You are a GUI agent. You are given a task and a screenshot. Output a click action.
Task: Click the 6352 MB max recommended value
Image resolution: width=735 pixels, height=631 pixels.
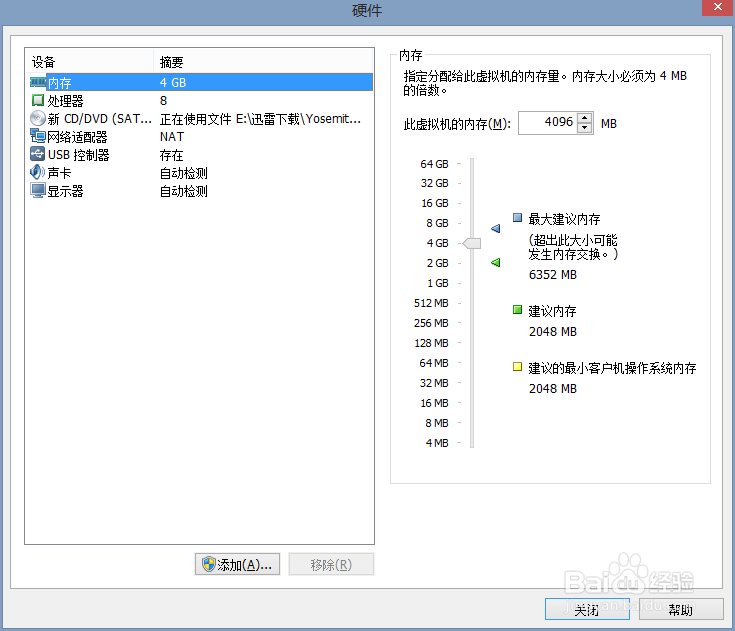553,275
